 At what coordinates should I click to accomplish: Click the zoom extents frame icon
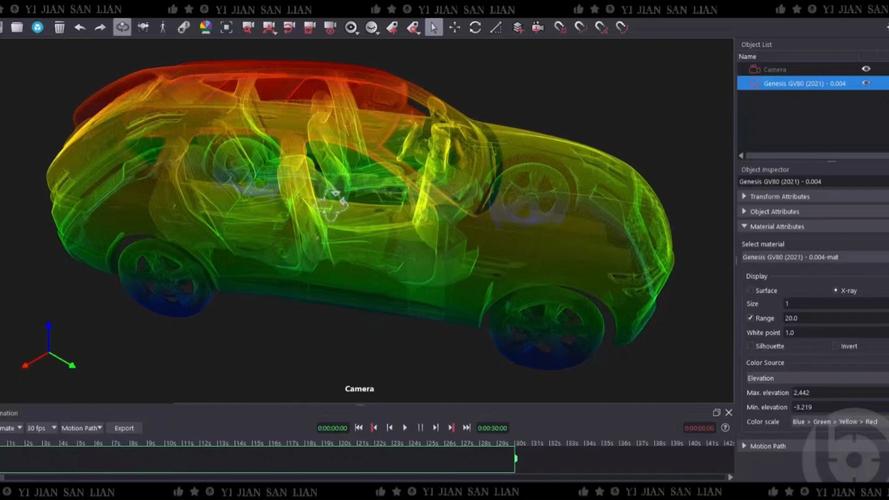pyautogui.click(x=226, y=27)
